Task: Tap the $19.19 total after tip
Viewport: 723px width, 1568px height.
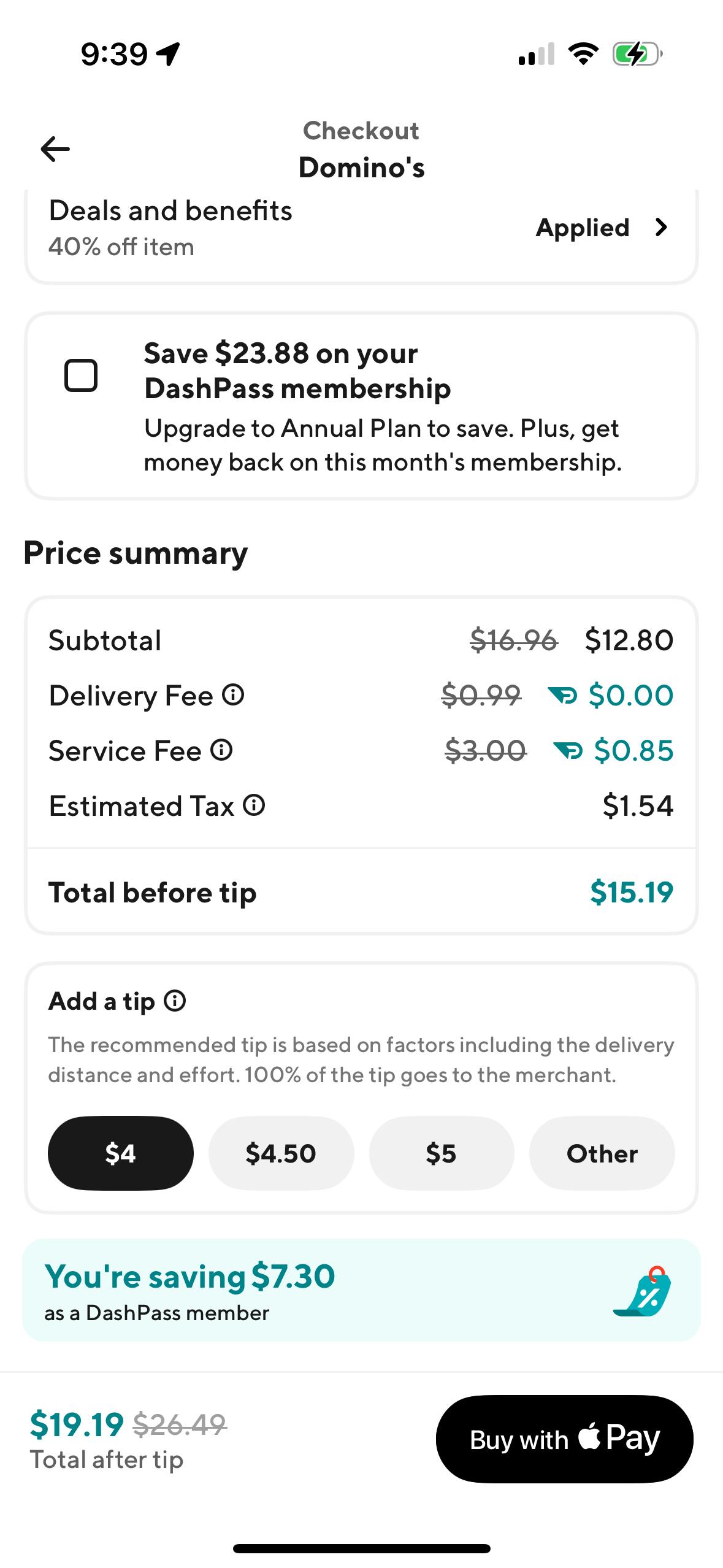Action: tap(77, 1424)
